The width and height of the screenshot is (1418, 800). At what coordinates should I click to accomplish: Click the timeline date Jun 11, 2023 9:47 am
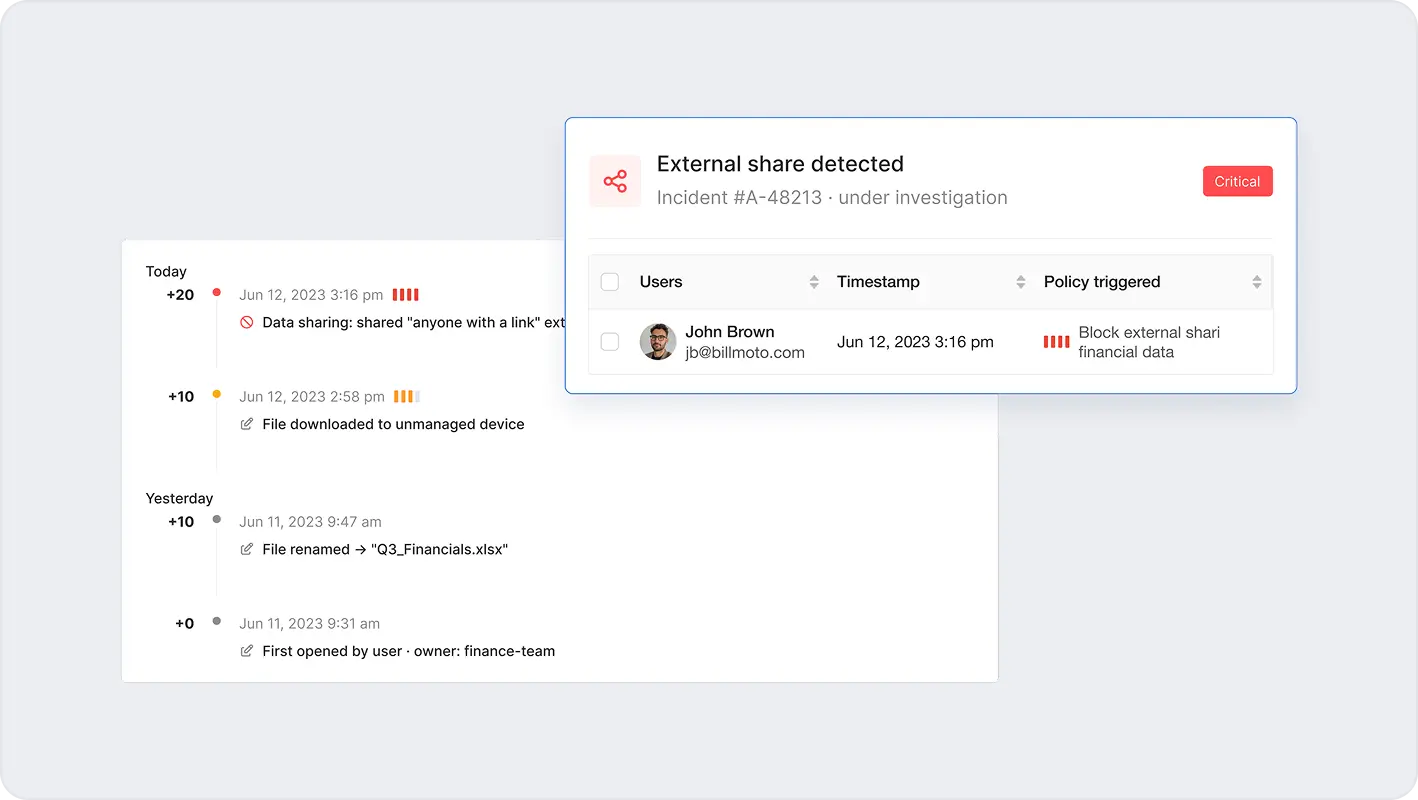(x=310, y=522)
